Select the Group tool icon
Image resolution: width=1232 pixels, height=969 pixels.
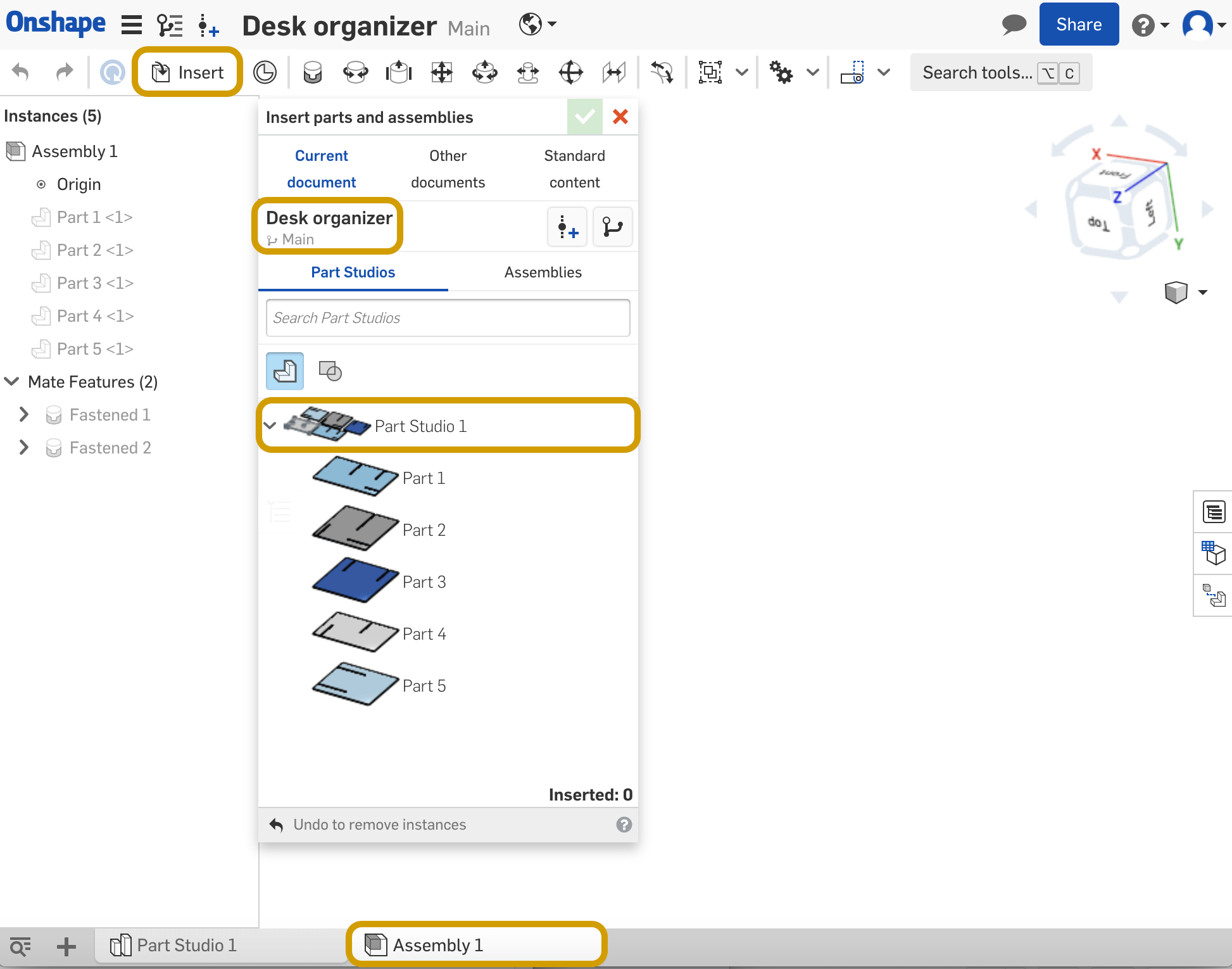[x=710, y=72]
